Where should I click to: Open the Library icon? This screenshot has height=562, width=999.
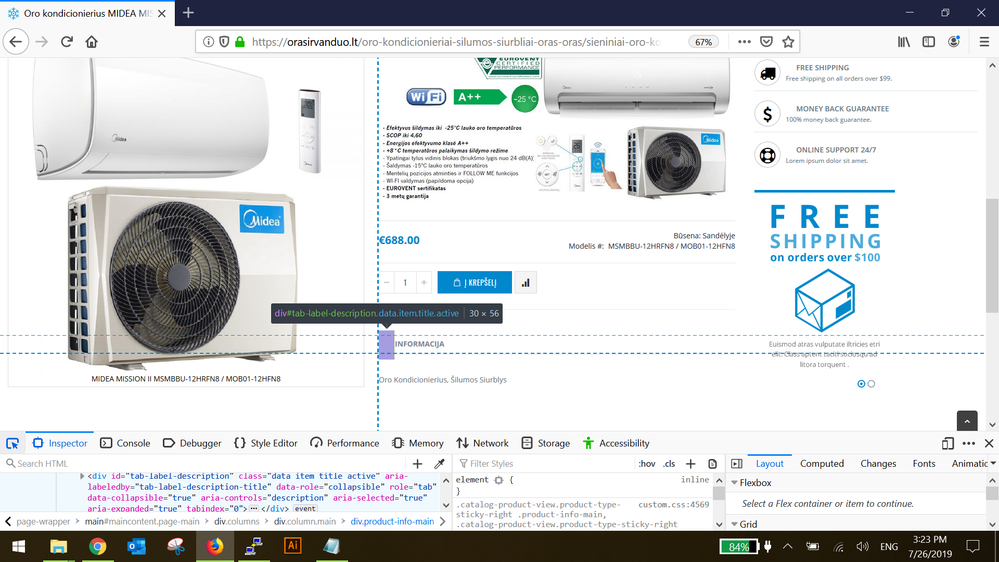pos(903,42)
